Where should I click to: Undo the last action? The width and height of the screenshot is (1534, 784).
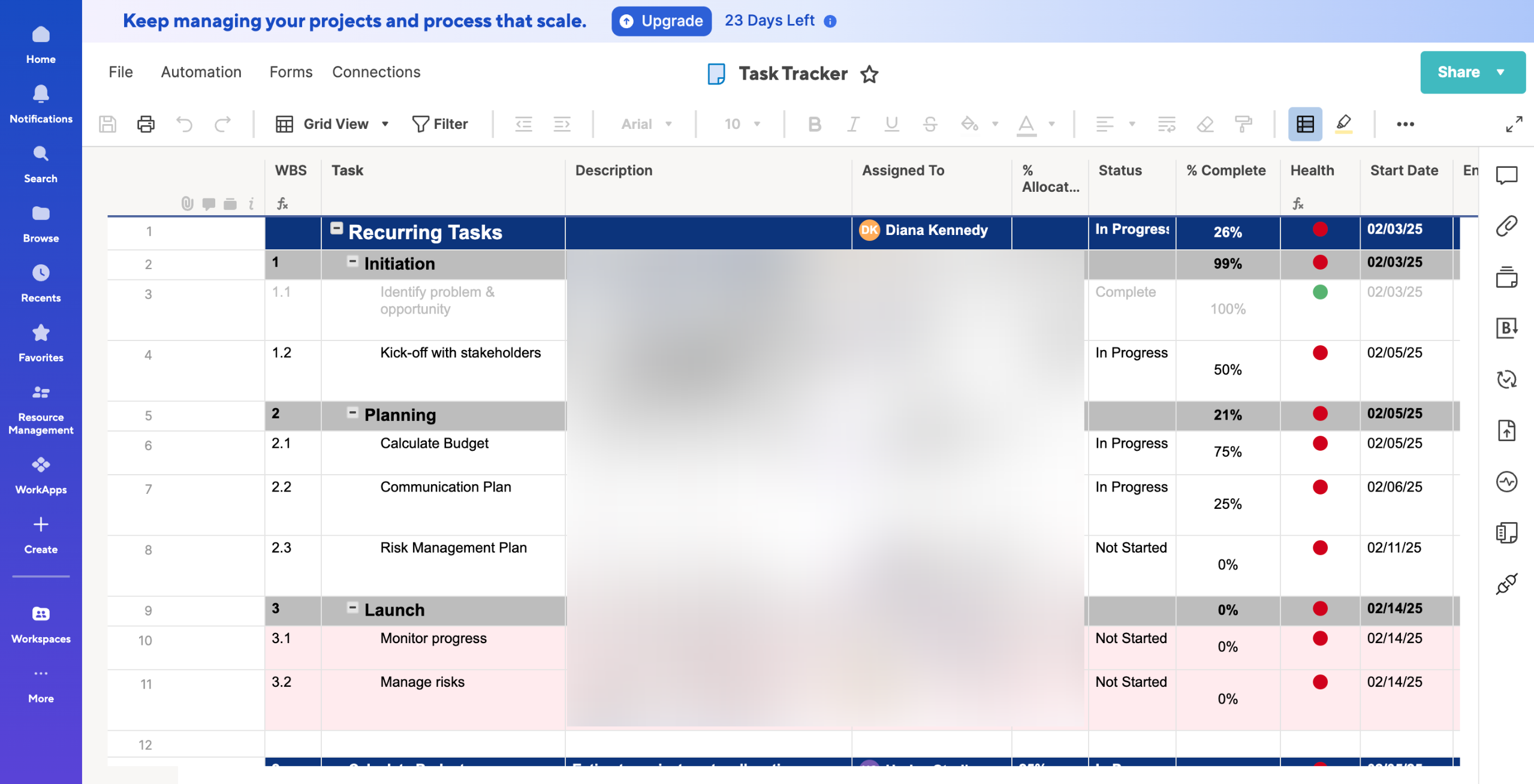click(185, 124)
